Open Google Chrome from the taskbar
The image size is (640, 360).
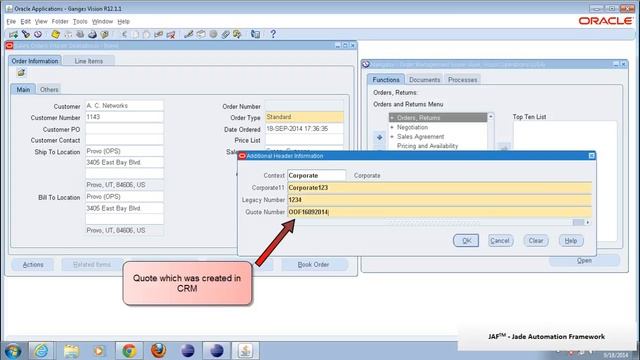click(129, 351)
